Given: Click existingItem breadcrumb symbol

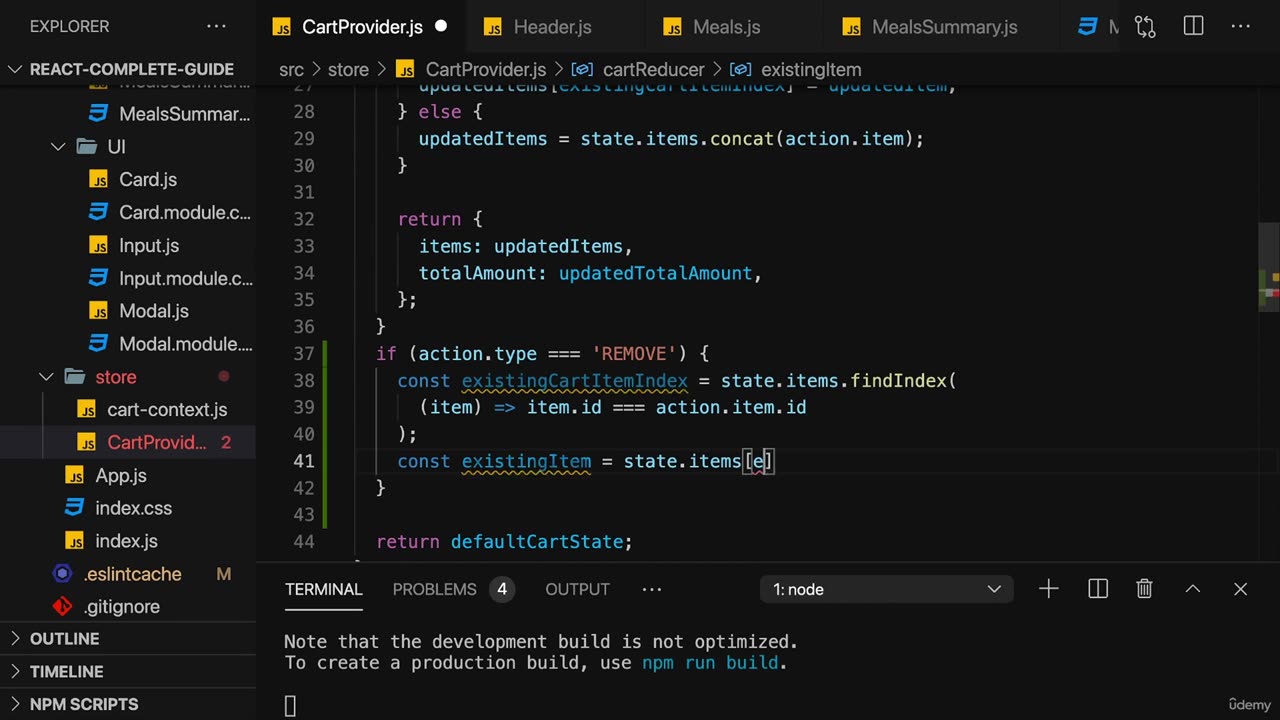Looking at the screenshot, I should coord(811,69).
